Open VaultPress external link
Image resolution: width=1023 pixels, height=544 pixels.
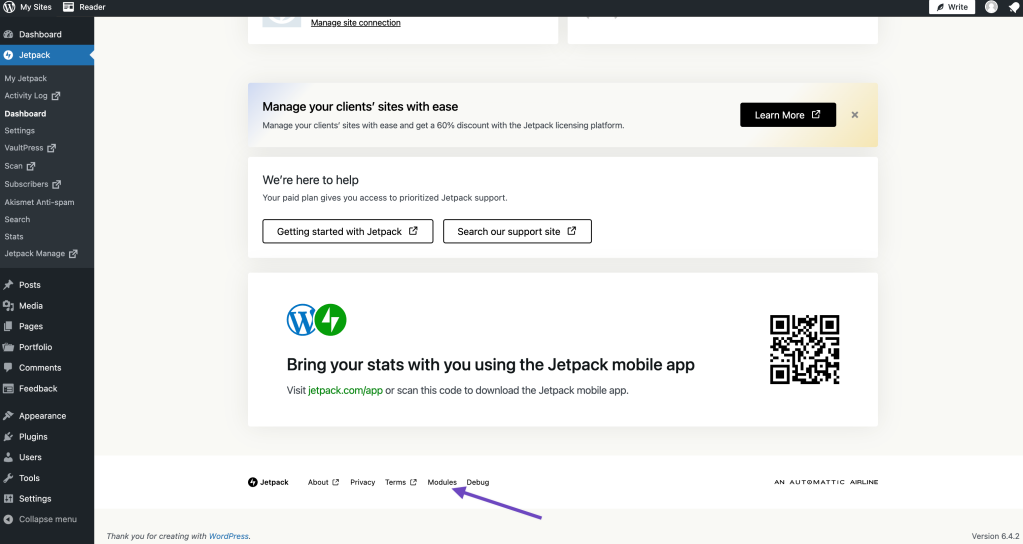click(x=30, y=148)
